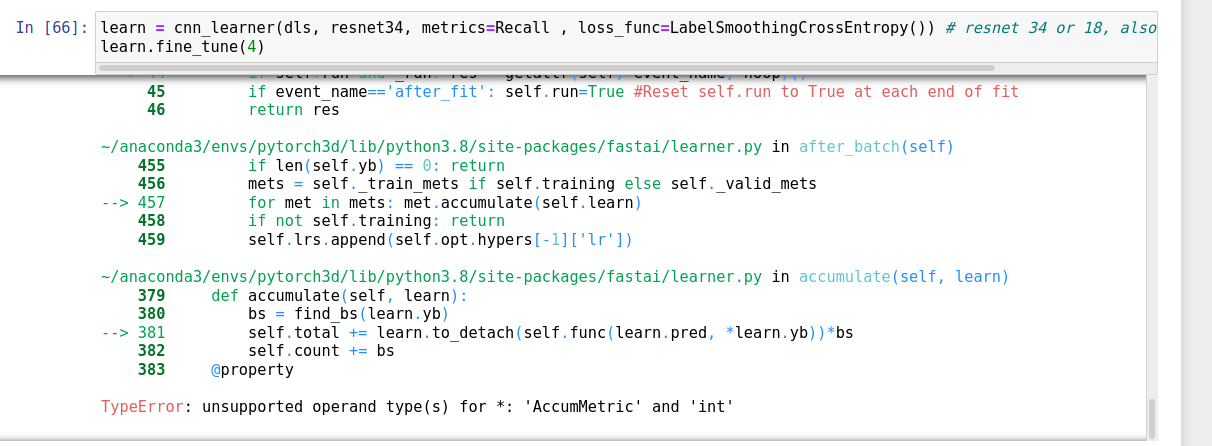
Task: Click the after_batch(self) function name
Action: pos(876,147)
